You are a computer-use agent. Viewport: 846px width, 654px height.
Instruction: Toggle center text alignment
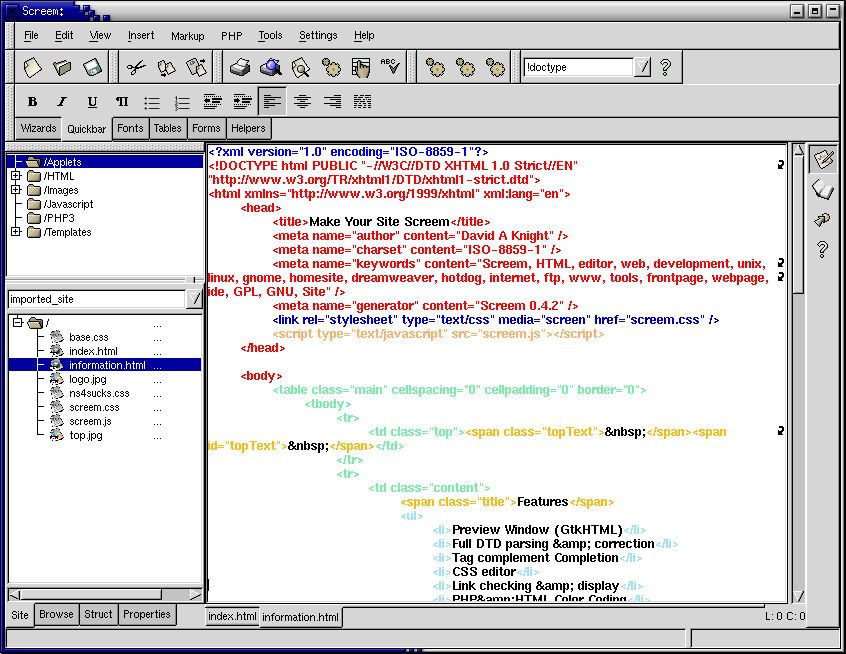302,101
